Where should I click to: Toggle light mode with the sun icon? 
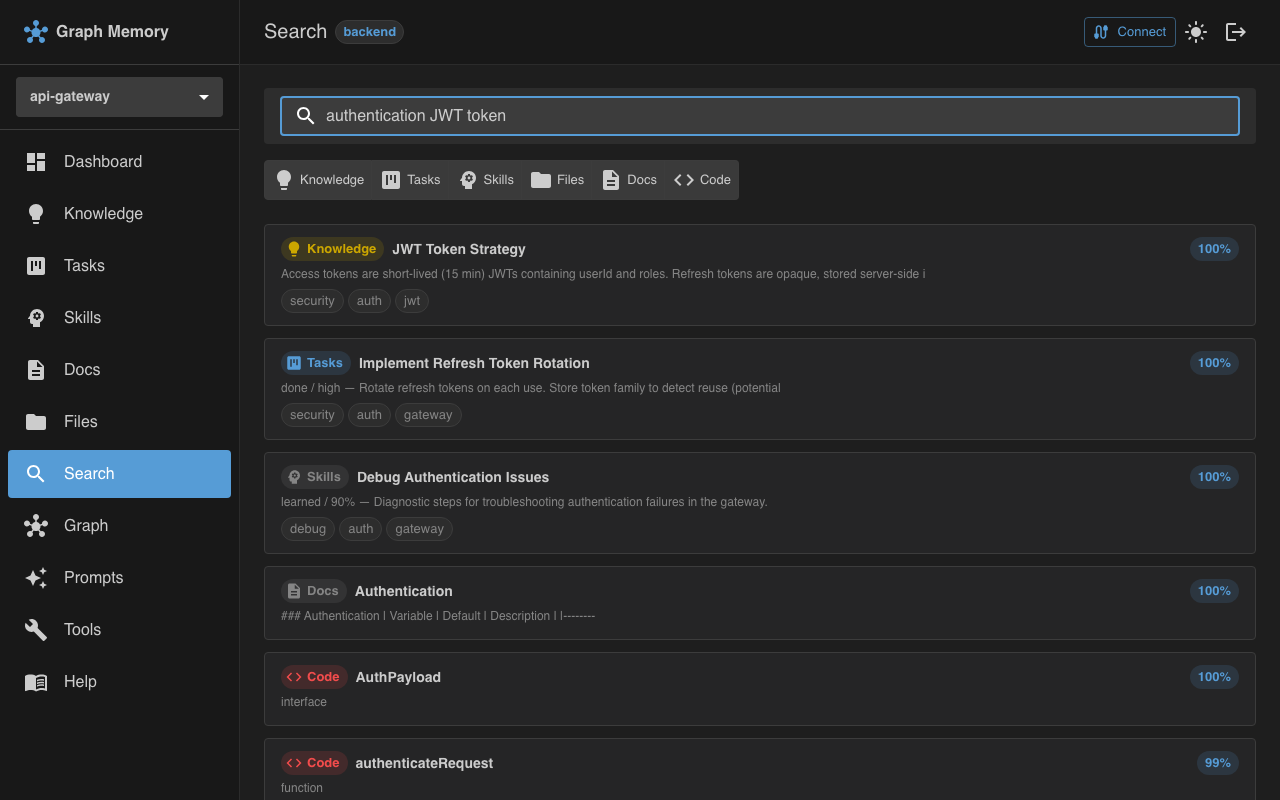1196,31
